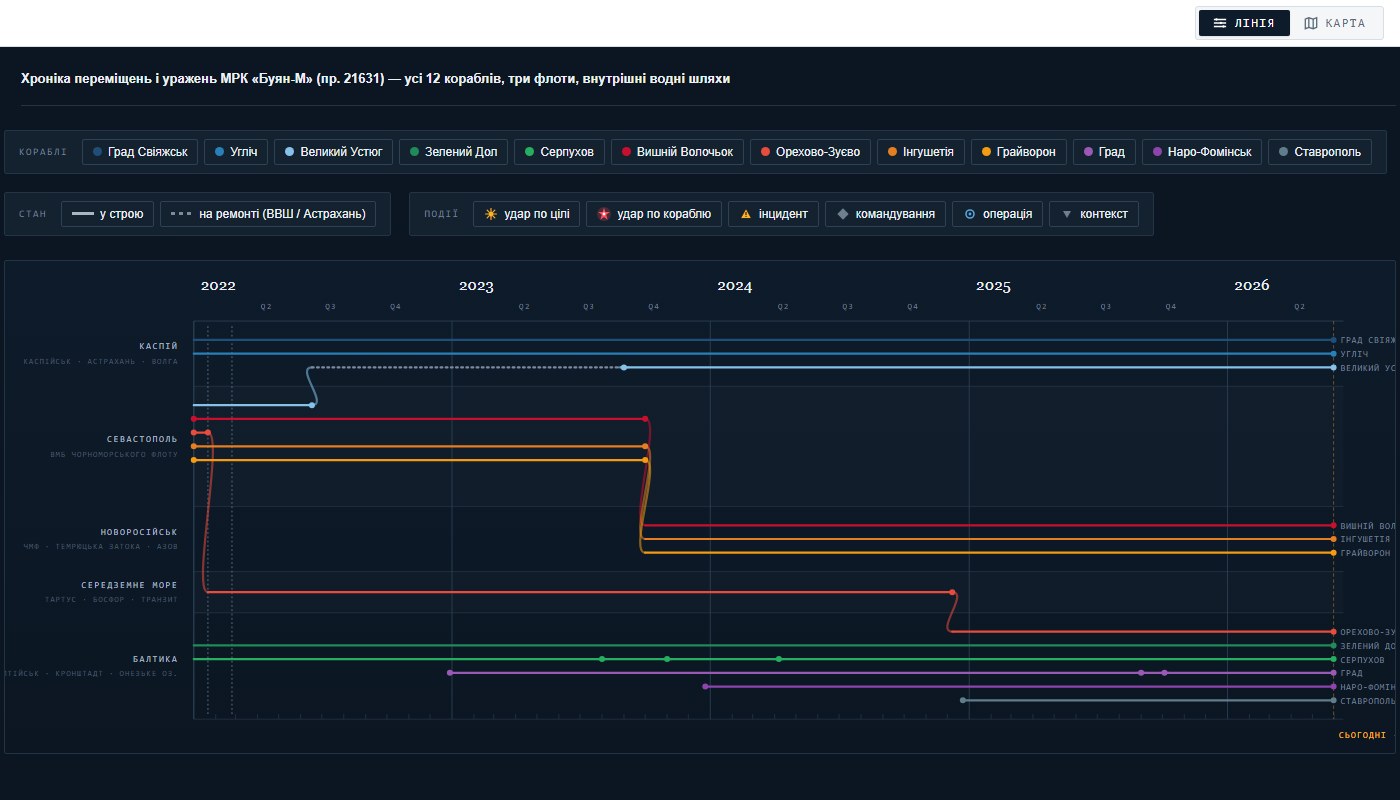Select the Орехово-Зуєво ship chip
Viewport: 1400px width, 800px height.
coord(810,152)
